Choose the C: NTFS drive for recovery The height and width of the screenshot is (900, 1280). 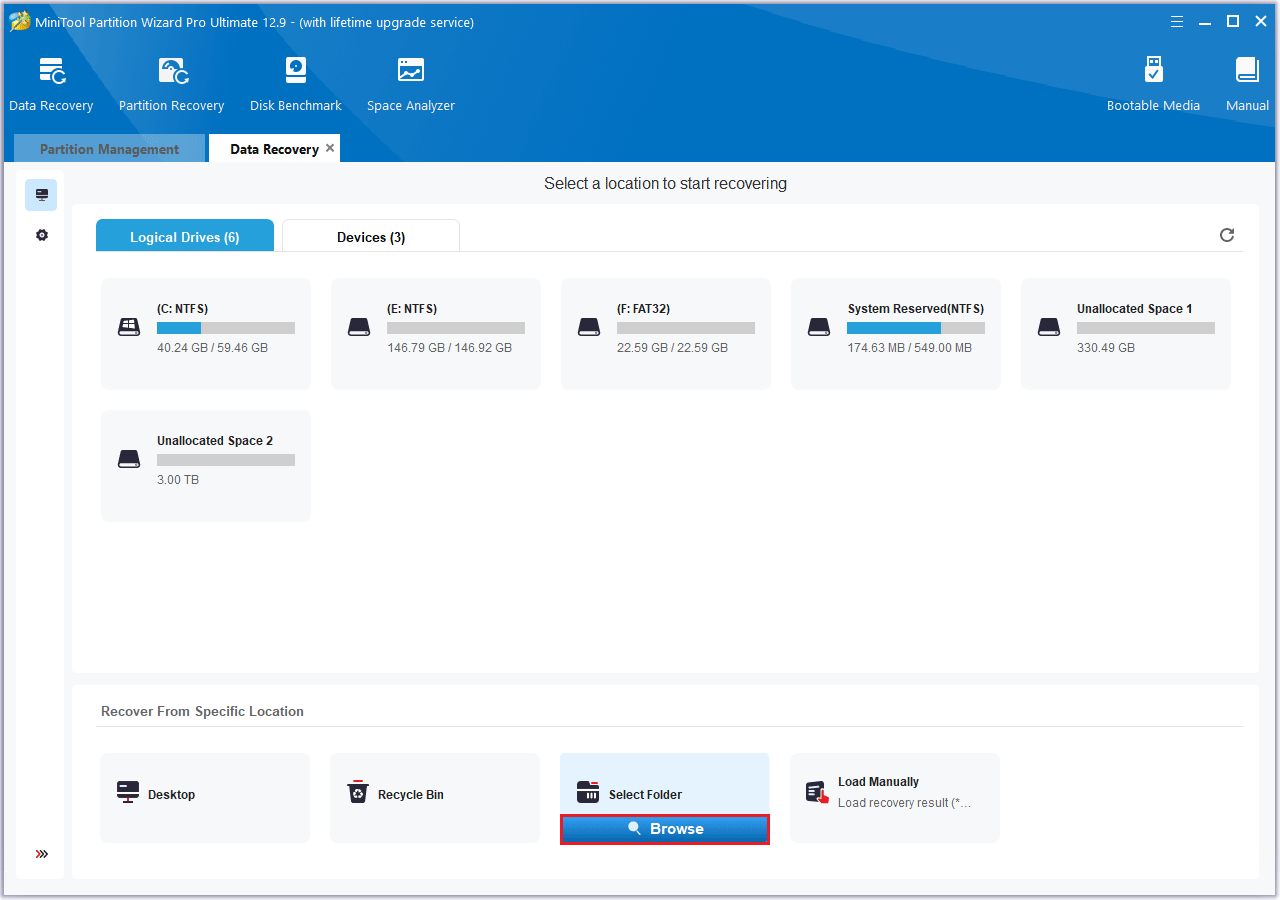206,333
